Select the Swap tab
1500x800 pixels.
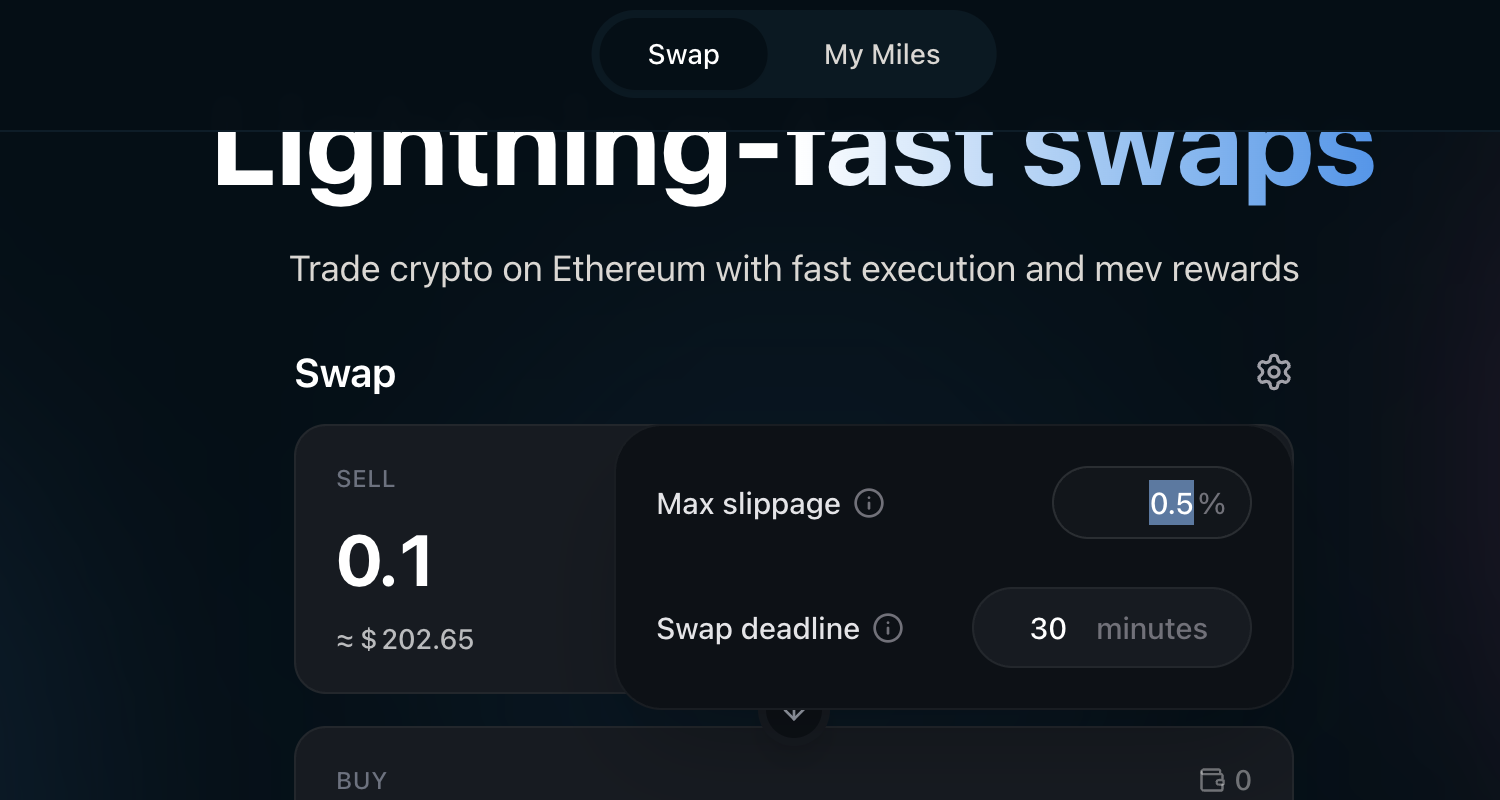[x=683, y=54]
